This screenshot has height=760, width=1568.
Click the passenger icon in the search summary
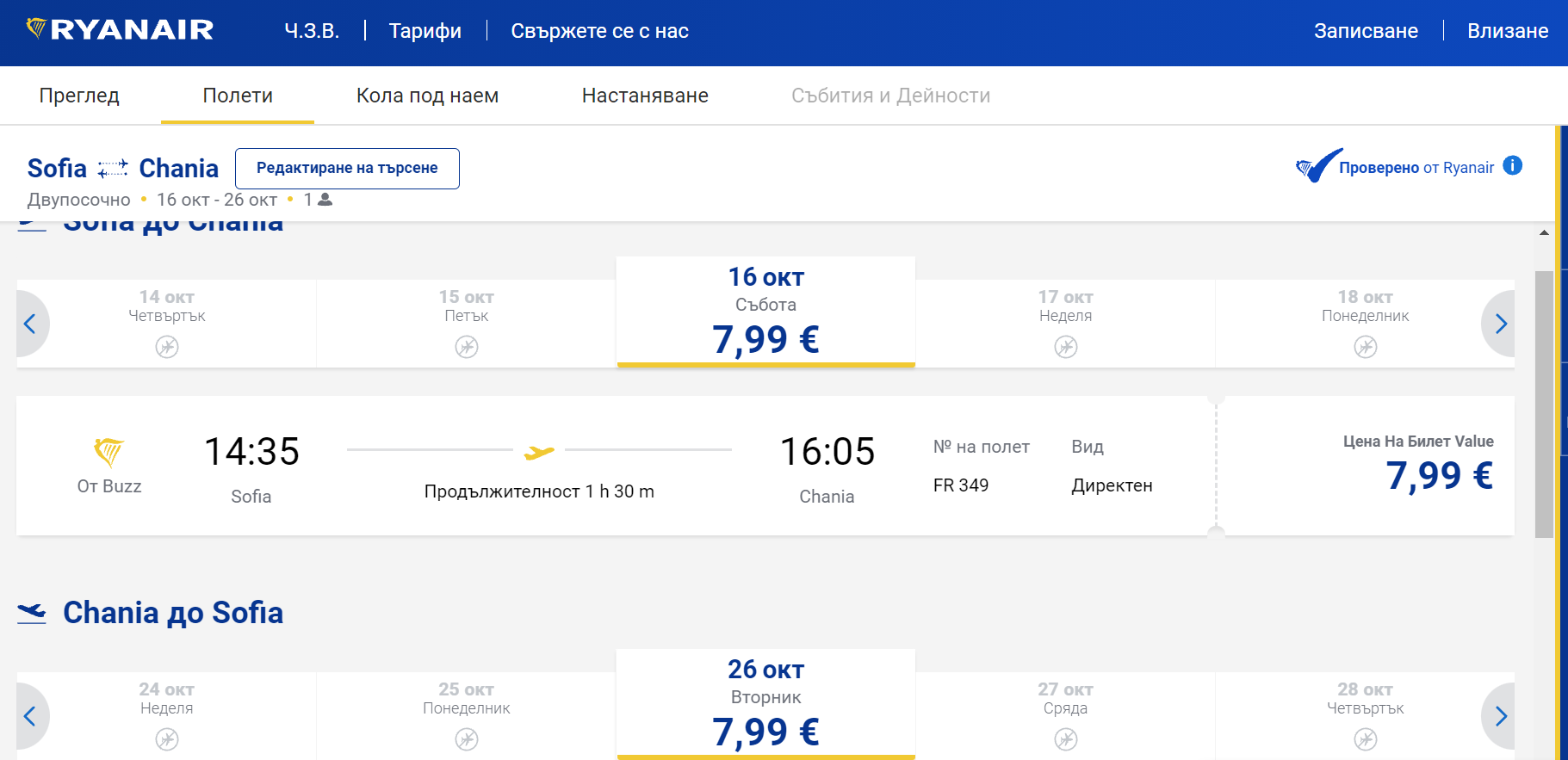tap(325, 200)
